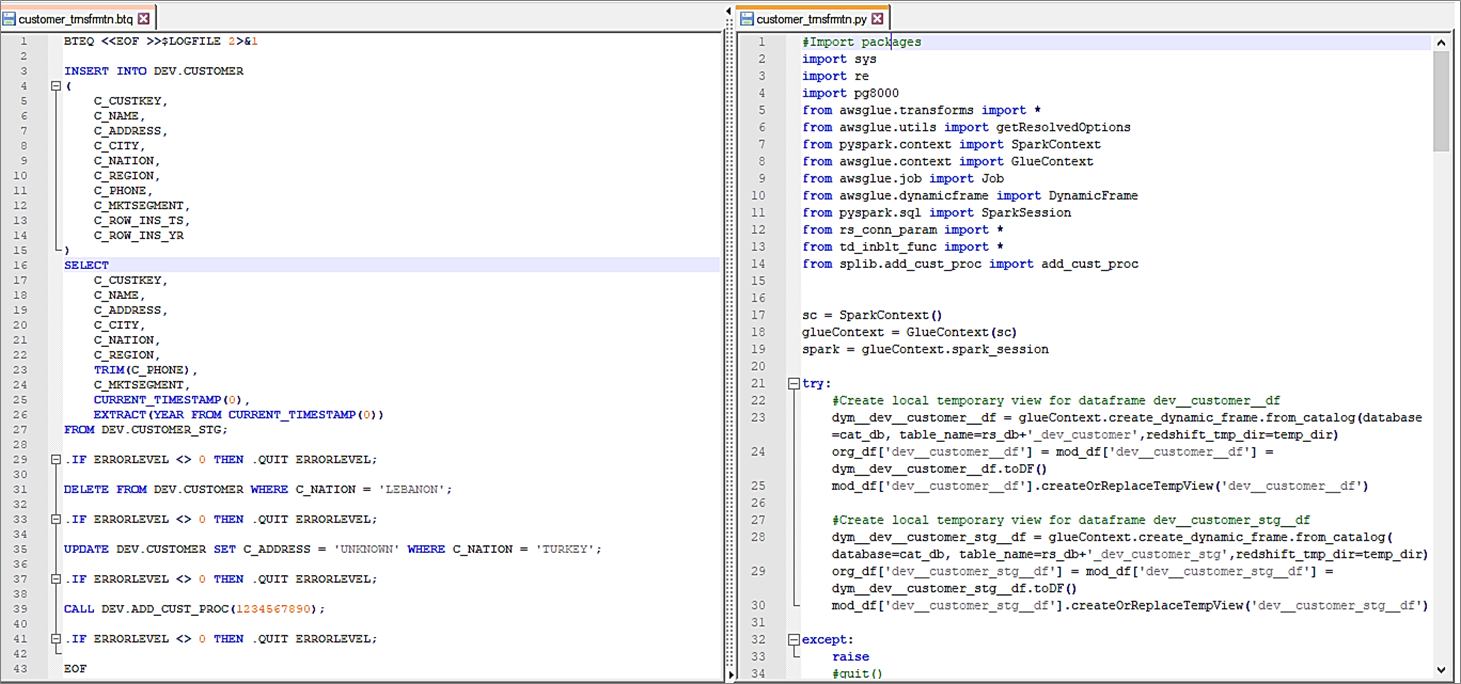
Task: Toggle the fold marker on line 33
Action: coord(55,520)
